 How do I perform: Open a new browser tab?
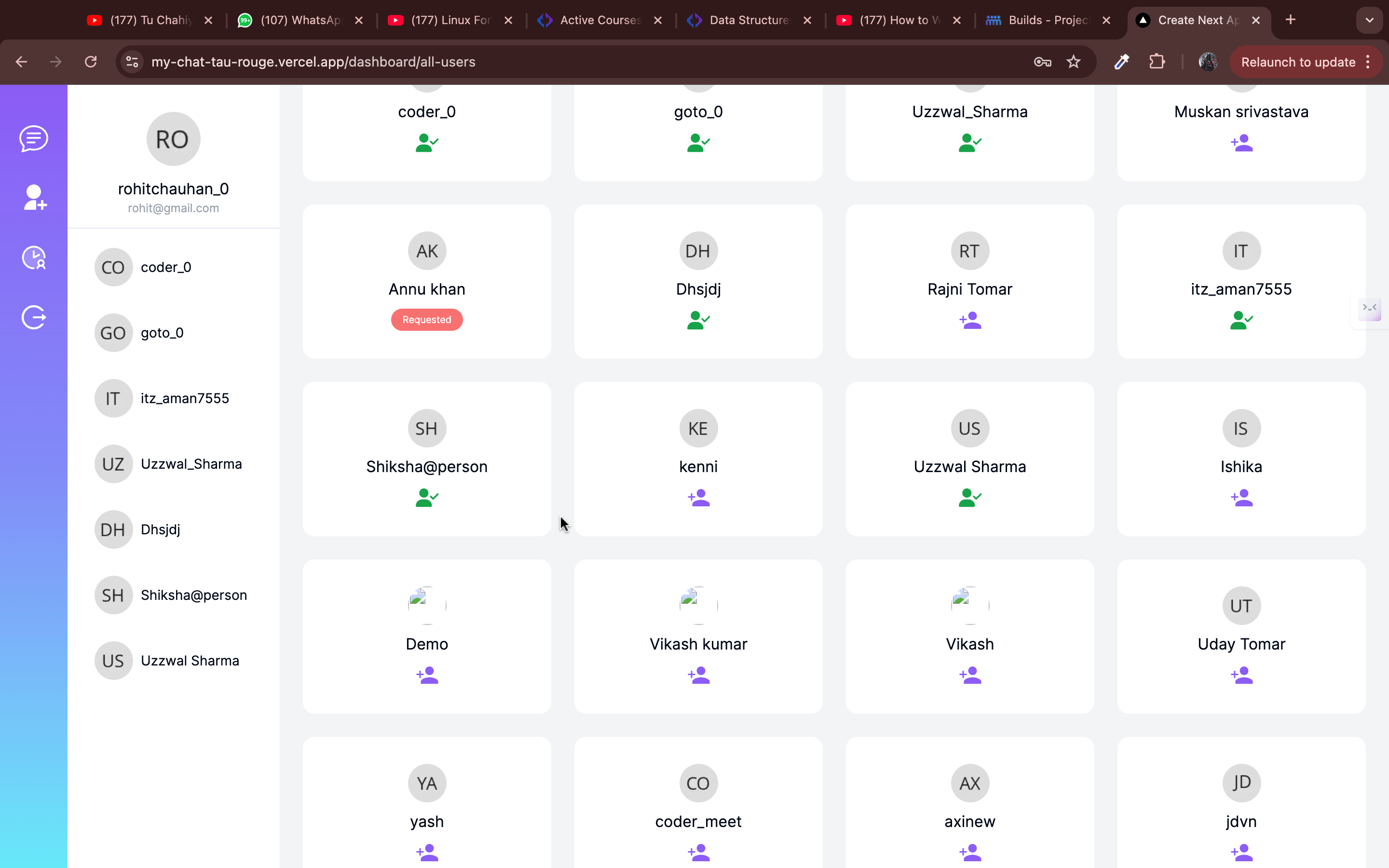(x=1290, y=20)
